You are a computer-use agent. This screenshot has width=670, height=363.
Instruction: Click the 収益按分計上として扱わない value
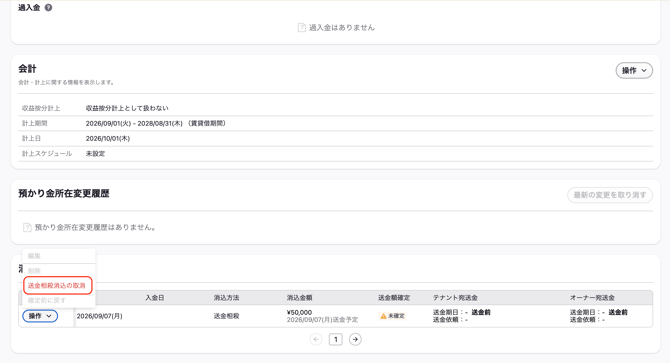tap(127, 108)
